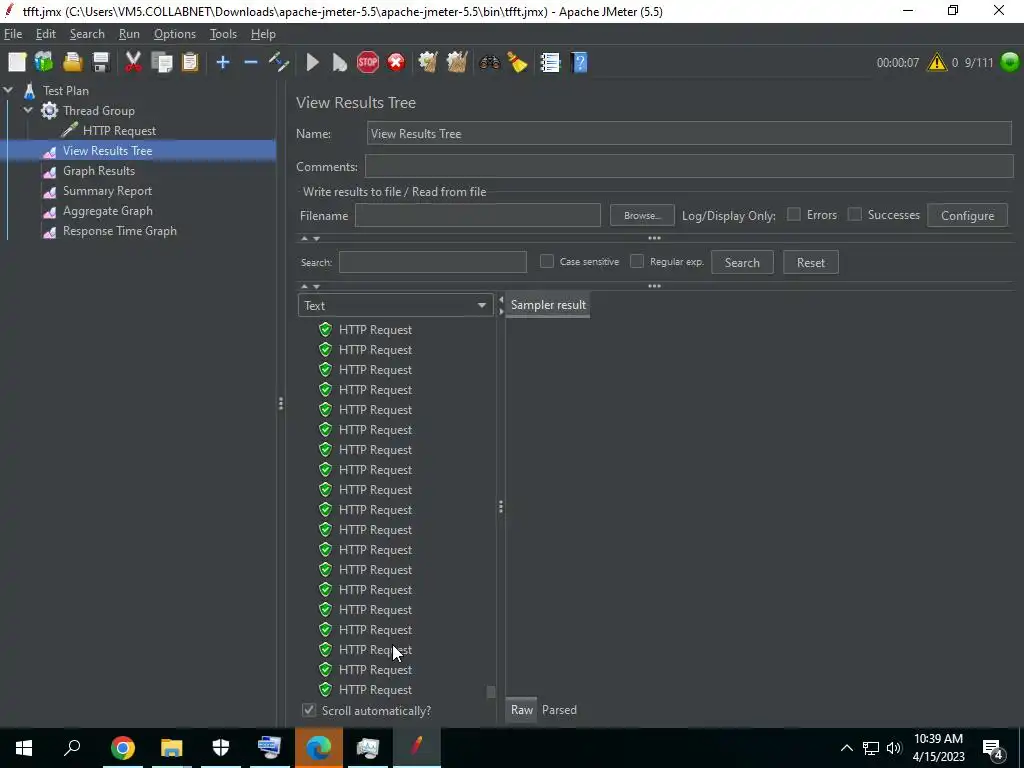Select the Parsed tab
The image size is (1024, 768).
click(559, 710)
